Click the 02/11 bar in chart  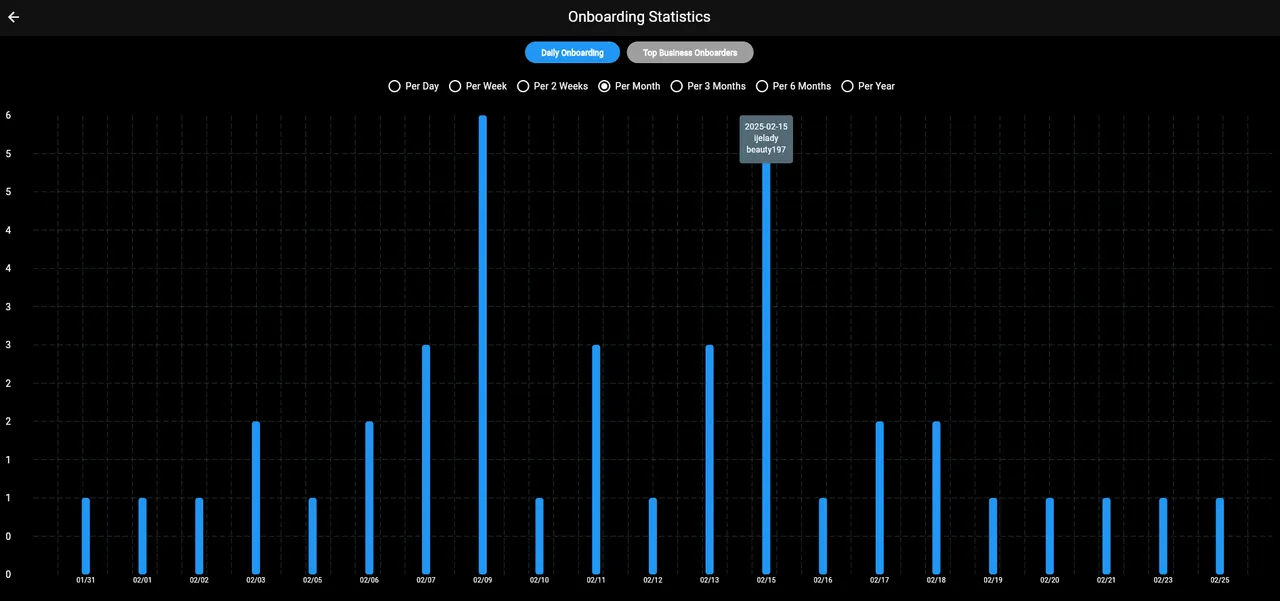(x=596, y=460)
